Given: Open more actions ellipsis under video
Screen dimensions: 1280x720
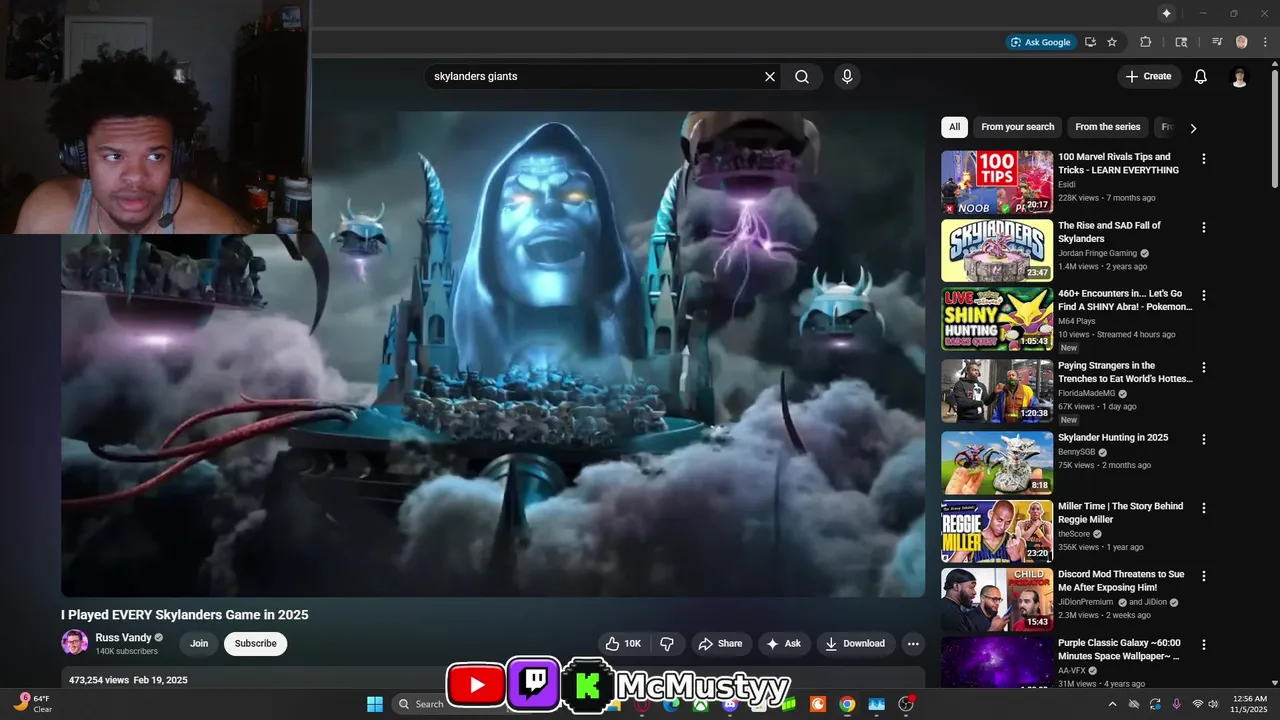Looking at the screenshot, I should 912,644.
